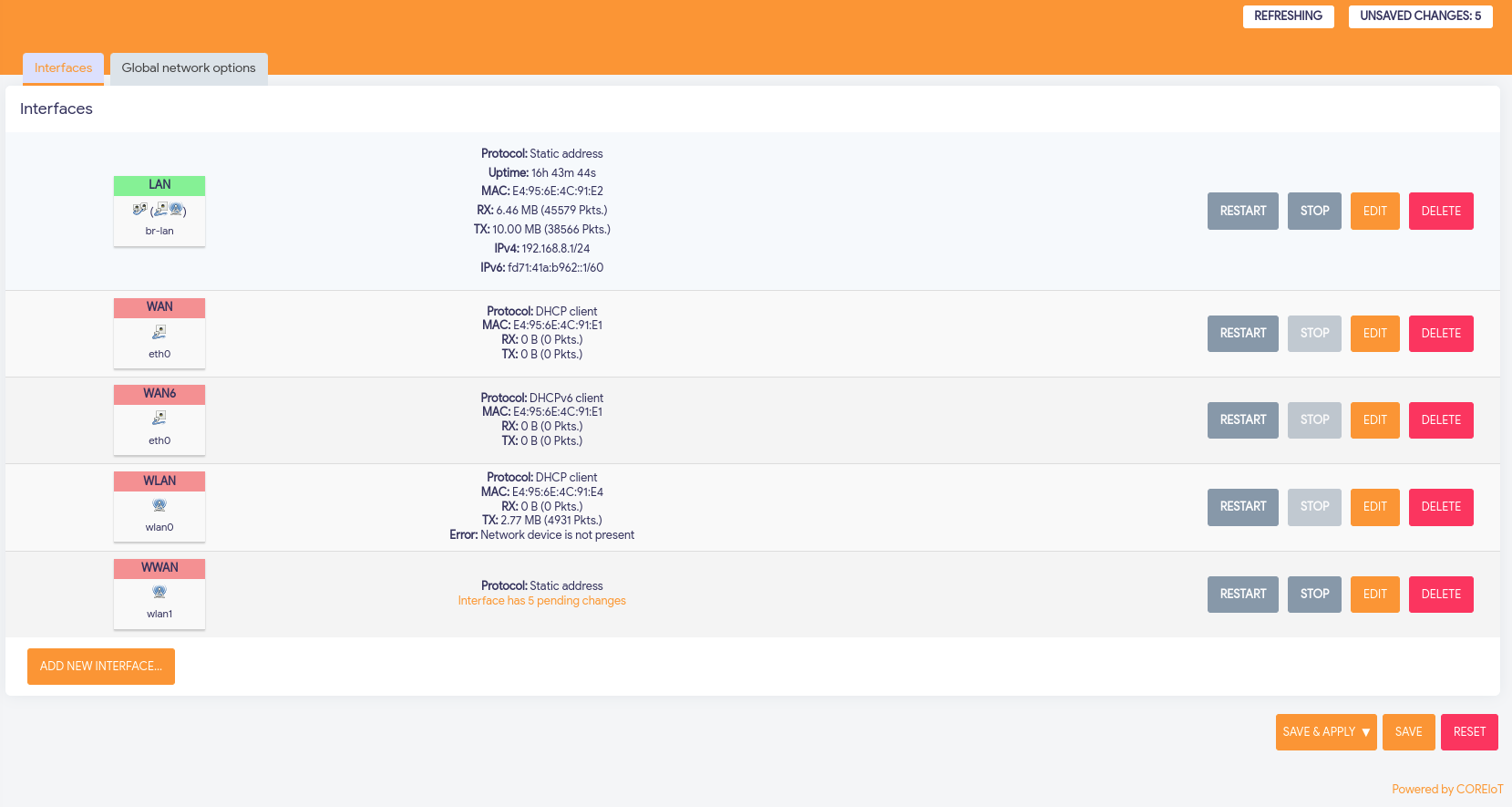1512x807 pixels.
Task: Open the Unsaved Changes: 5 indicator
Action: [x=1420, y=16]
